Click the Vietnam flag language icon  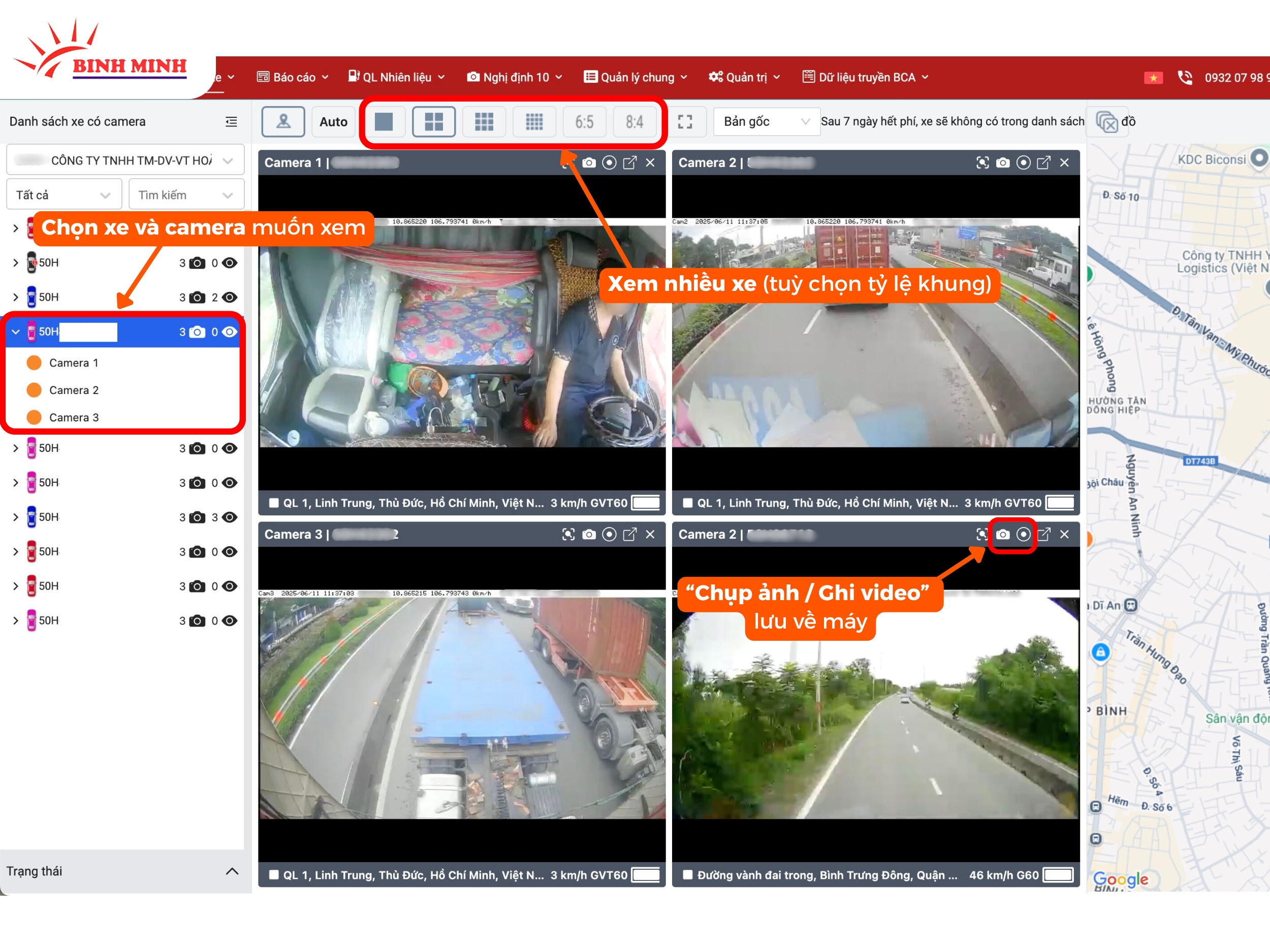[x=1153, y=78]
